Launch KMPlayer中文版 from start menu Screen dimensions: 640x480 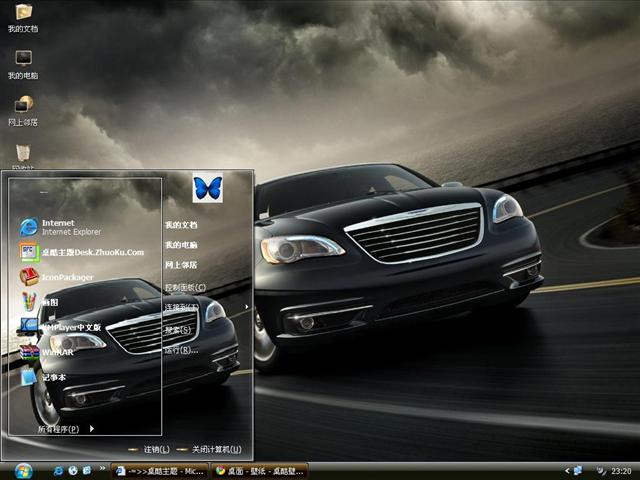click(x=60, y=327)
